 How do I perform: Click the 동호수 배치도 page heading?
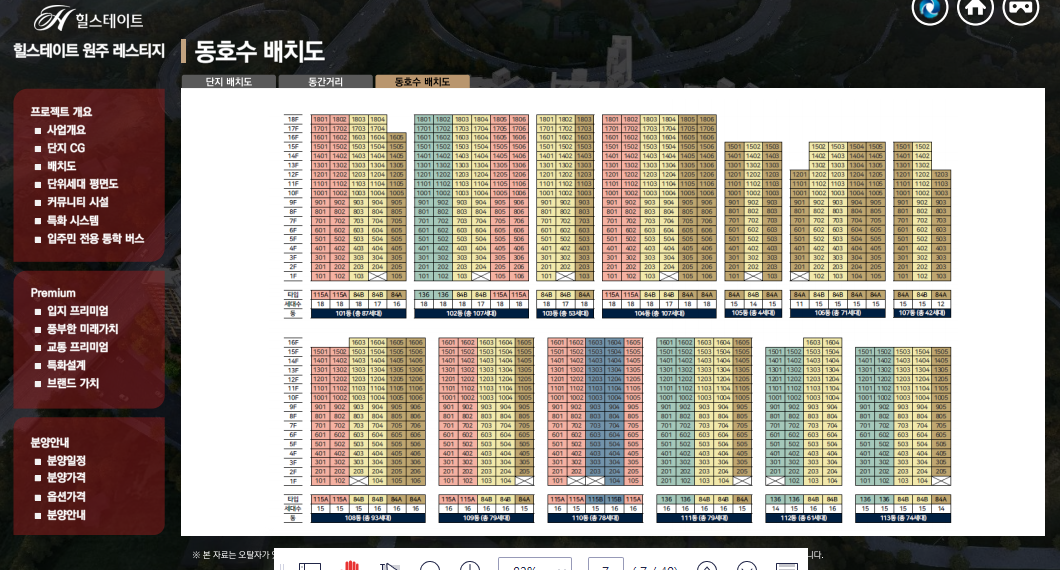(260, 51)
